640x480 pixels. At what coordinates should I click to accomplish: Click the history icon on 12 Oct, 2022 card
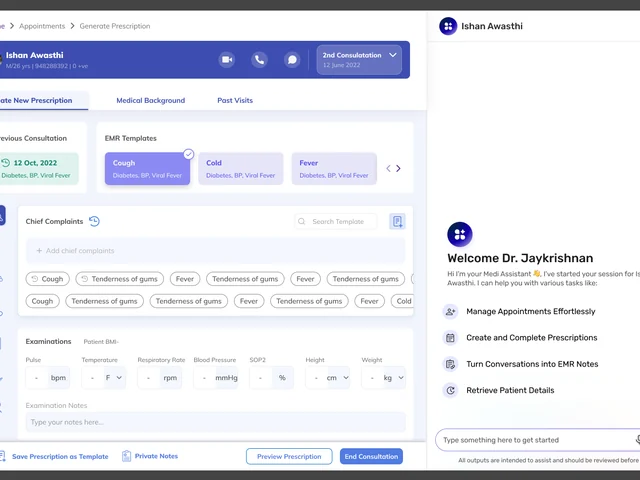6,163
